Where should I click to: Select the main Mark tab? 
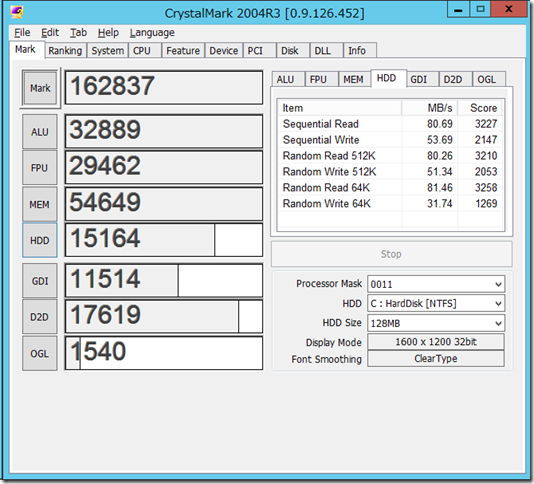[x=27, y=50]
